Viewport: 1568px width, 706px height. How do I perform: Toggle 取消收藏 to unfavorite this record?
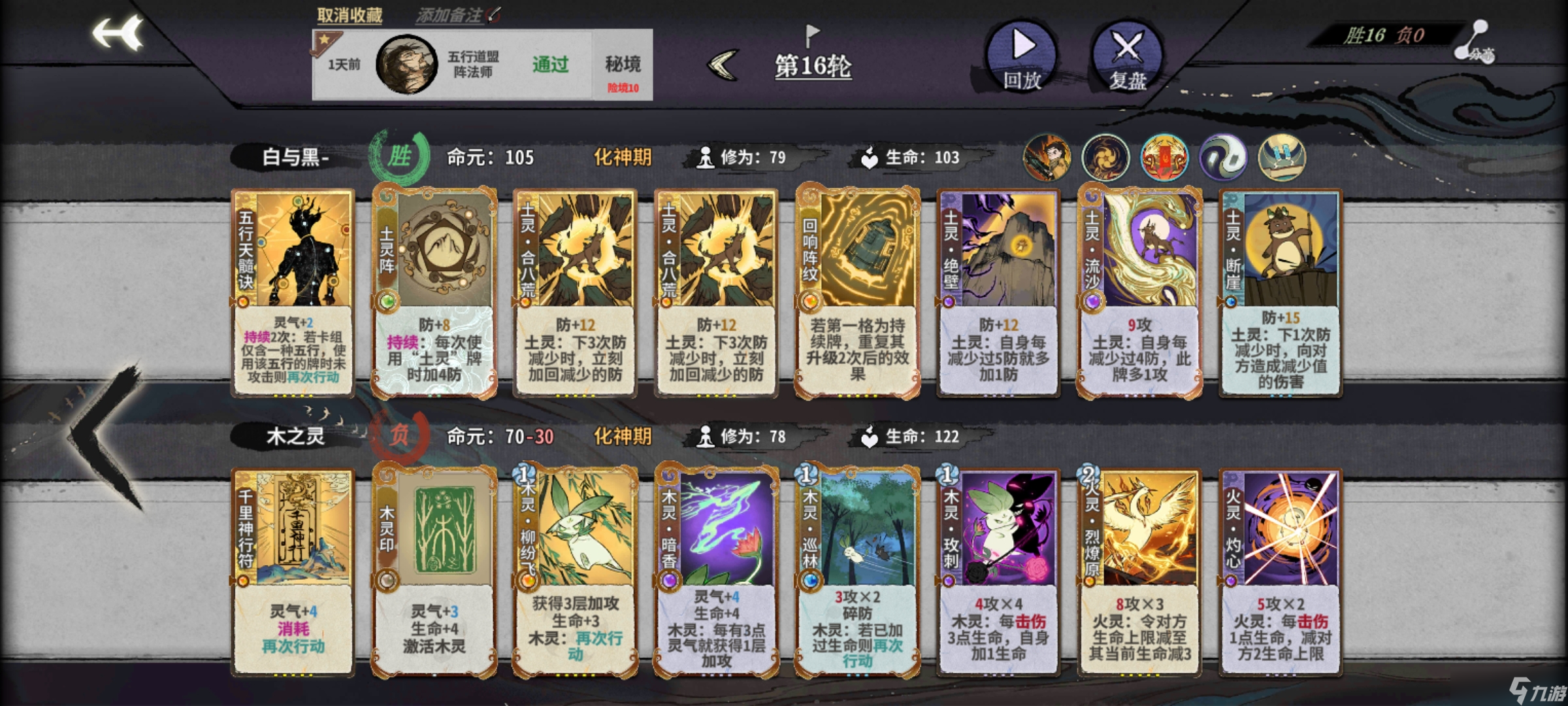click(x=350, y=14)
